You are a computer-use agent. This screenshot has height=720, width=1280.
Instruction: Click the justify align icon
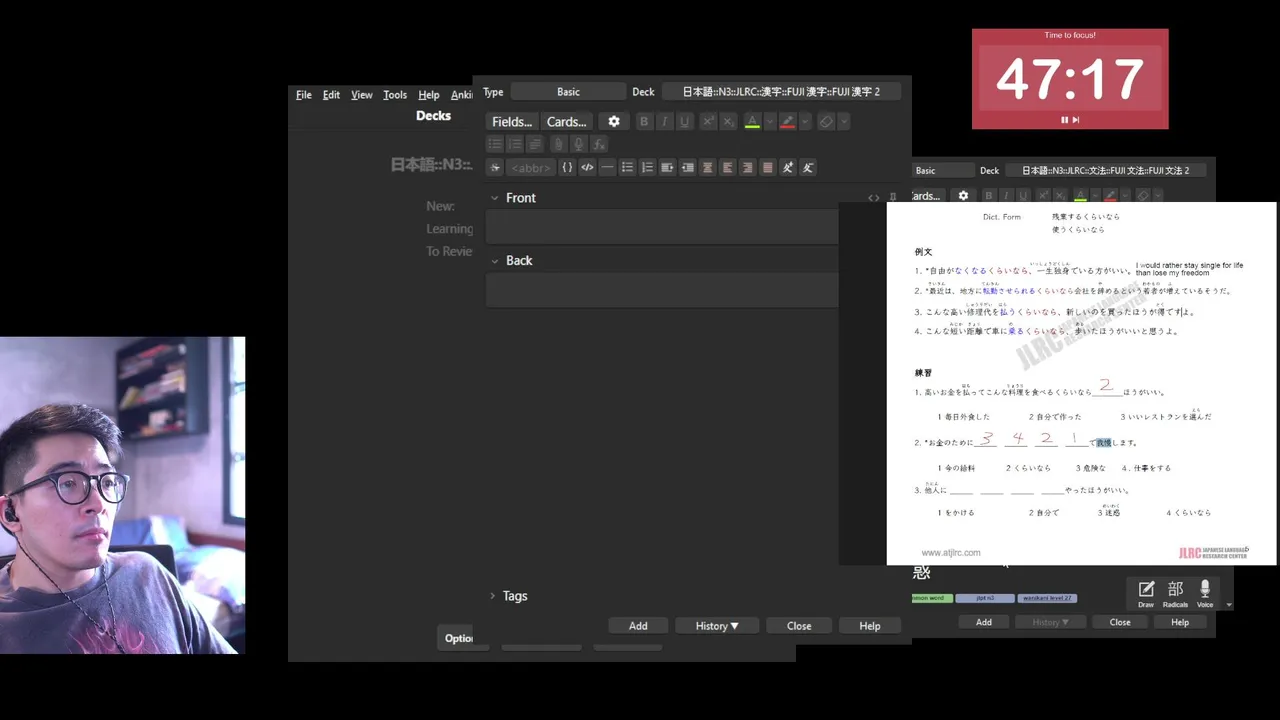[x=767, y=167]
